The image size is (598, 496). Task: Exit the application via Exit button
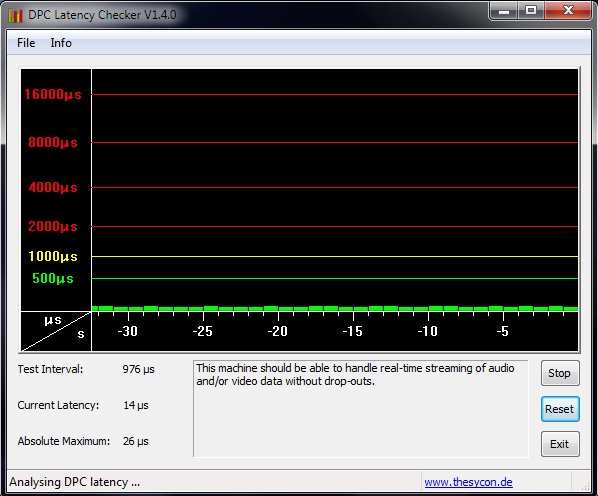point(560,444)
